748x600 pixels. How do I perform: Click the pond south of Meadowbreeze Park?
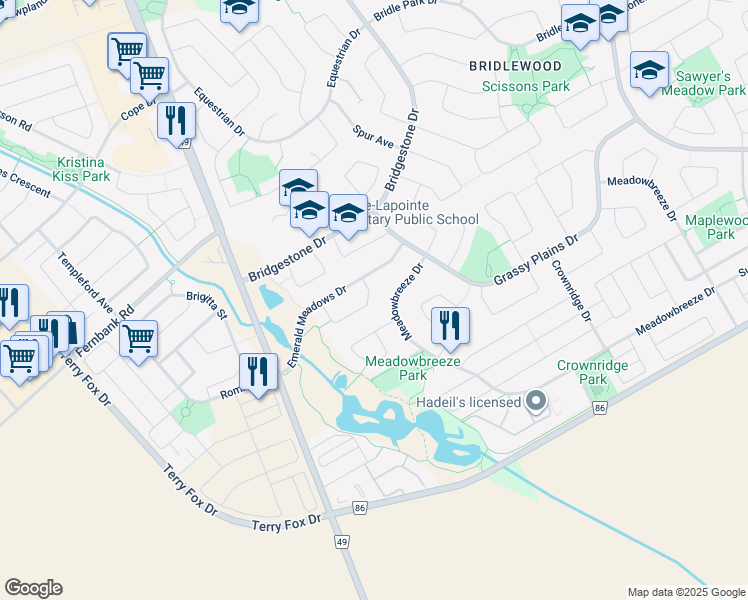click(x=405, y=424)
